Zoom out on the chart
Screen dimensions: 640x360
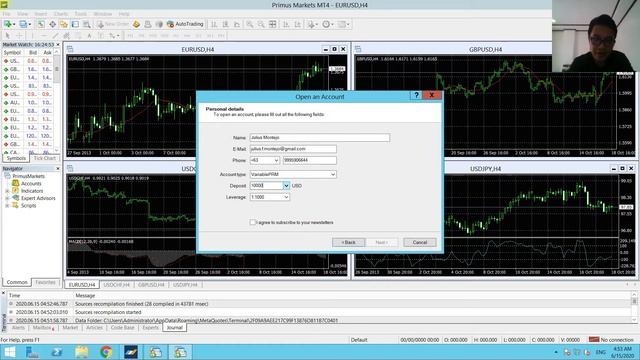tap(261, 24)
